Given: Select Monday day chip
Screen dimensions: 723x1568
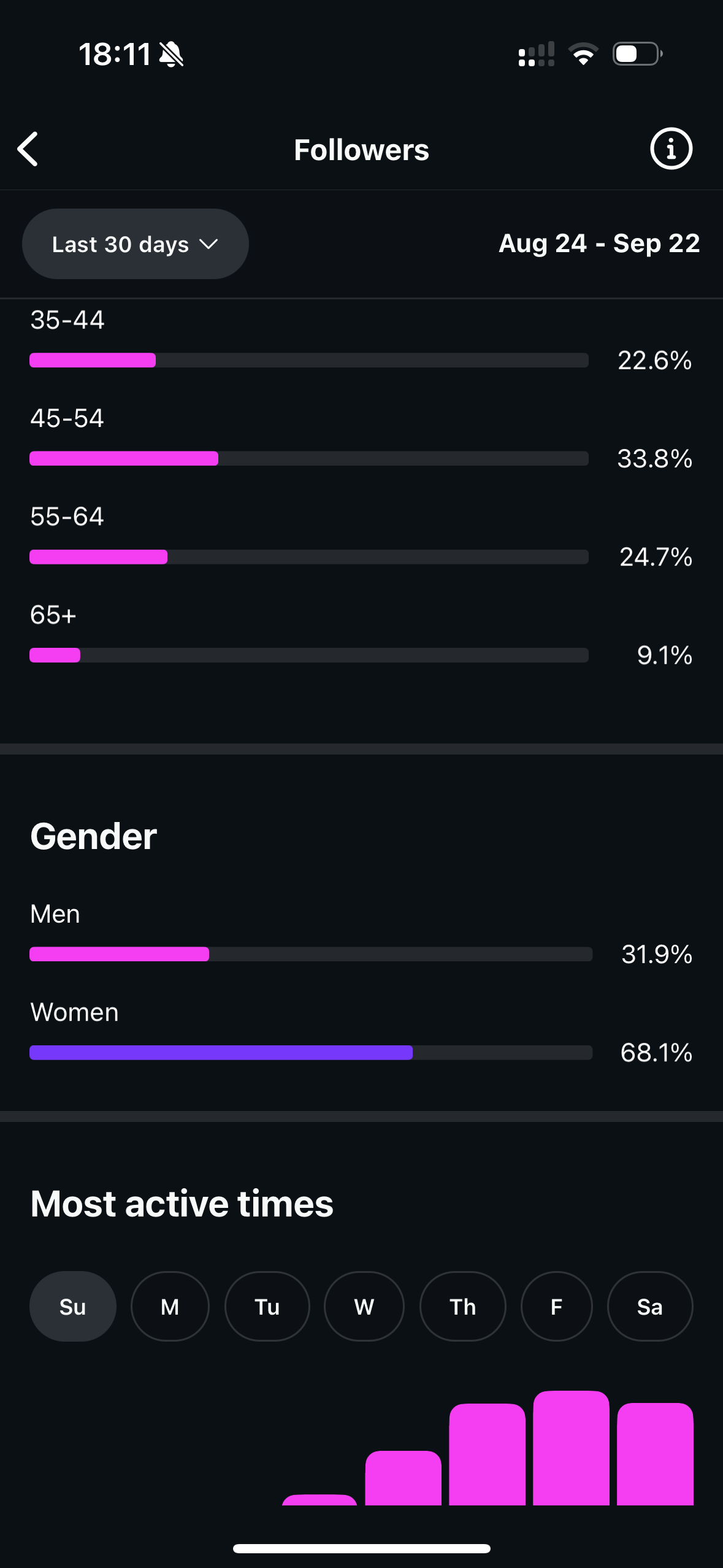Looking at the screenshot, I should [170, 1306].
